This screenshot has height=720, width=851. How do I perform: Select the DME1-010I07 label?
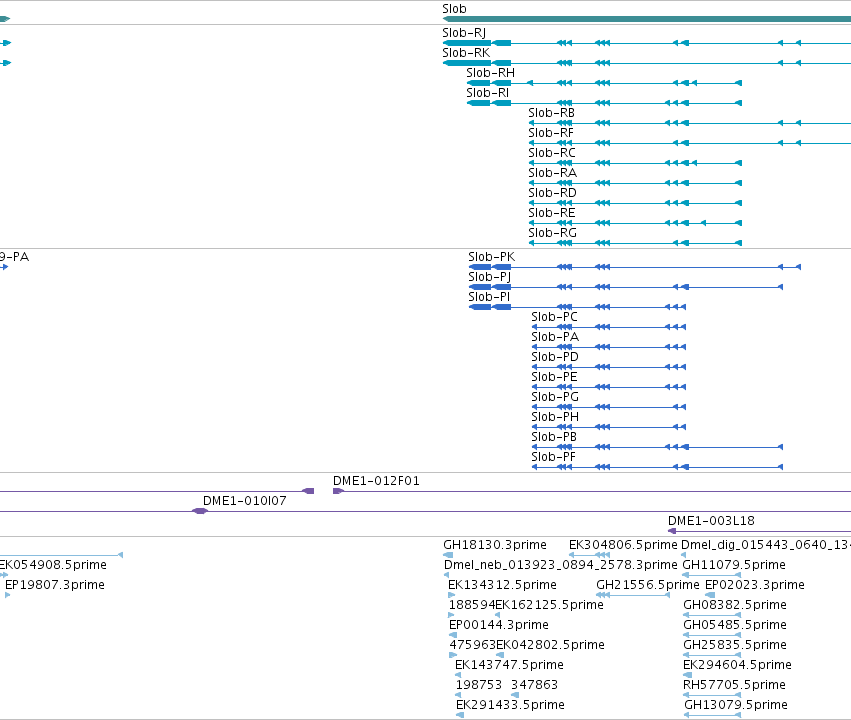coord(244,501)
